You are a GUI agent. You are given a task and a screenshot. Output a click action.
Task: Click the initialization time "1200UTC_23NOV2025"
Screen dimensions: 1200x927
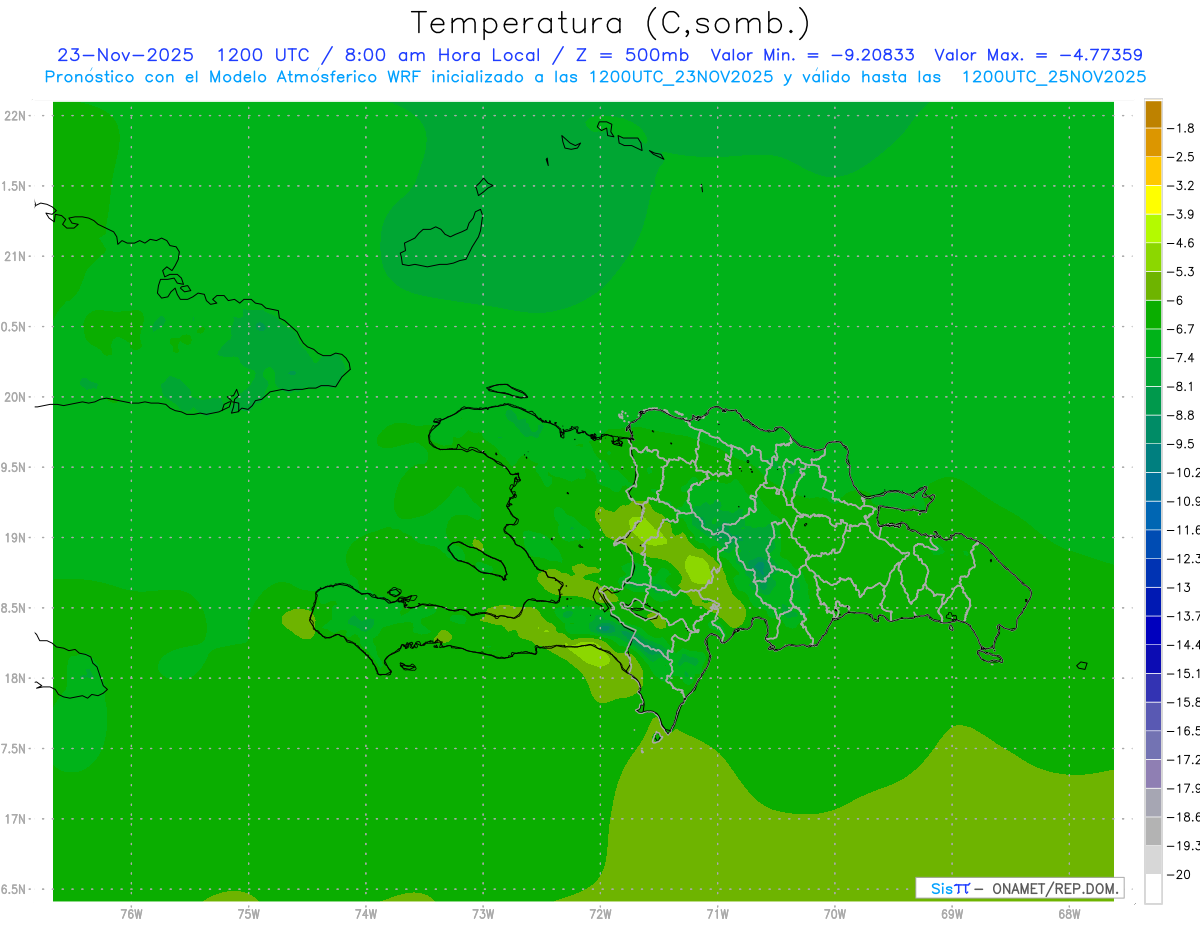pyautogui.click(x=680, y=76)
